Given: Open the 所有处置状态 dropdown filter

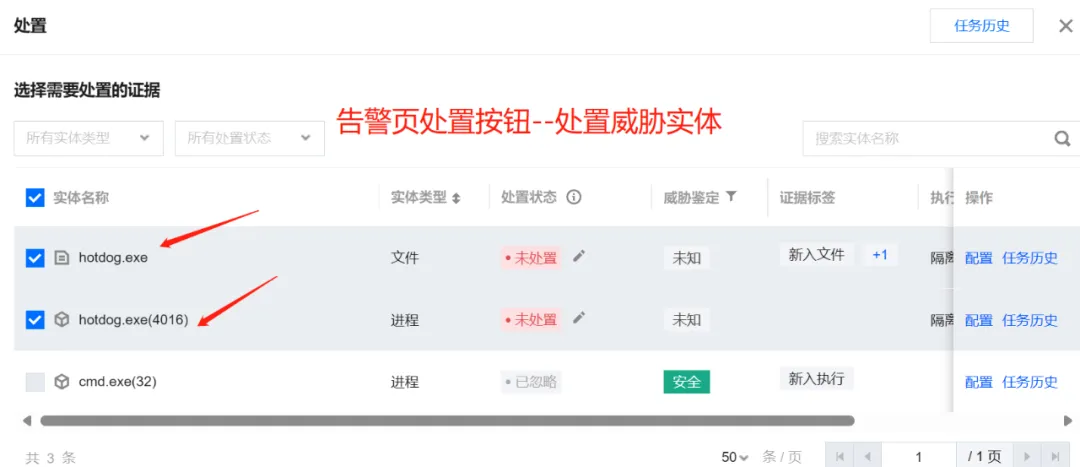Looking at the screenshot, I should pyautogui.click(x=250, y=138).
